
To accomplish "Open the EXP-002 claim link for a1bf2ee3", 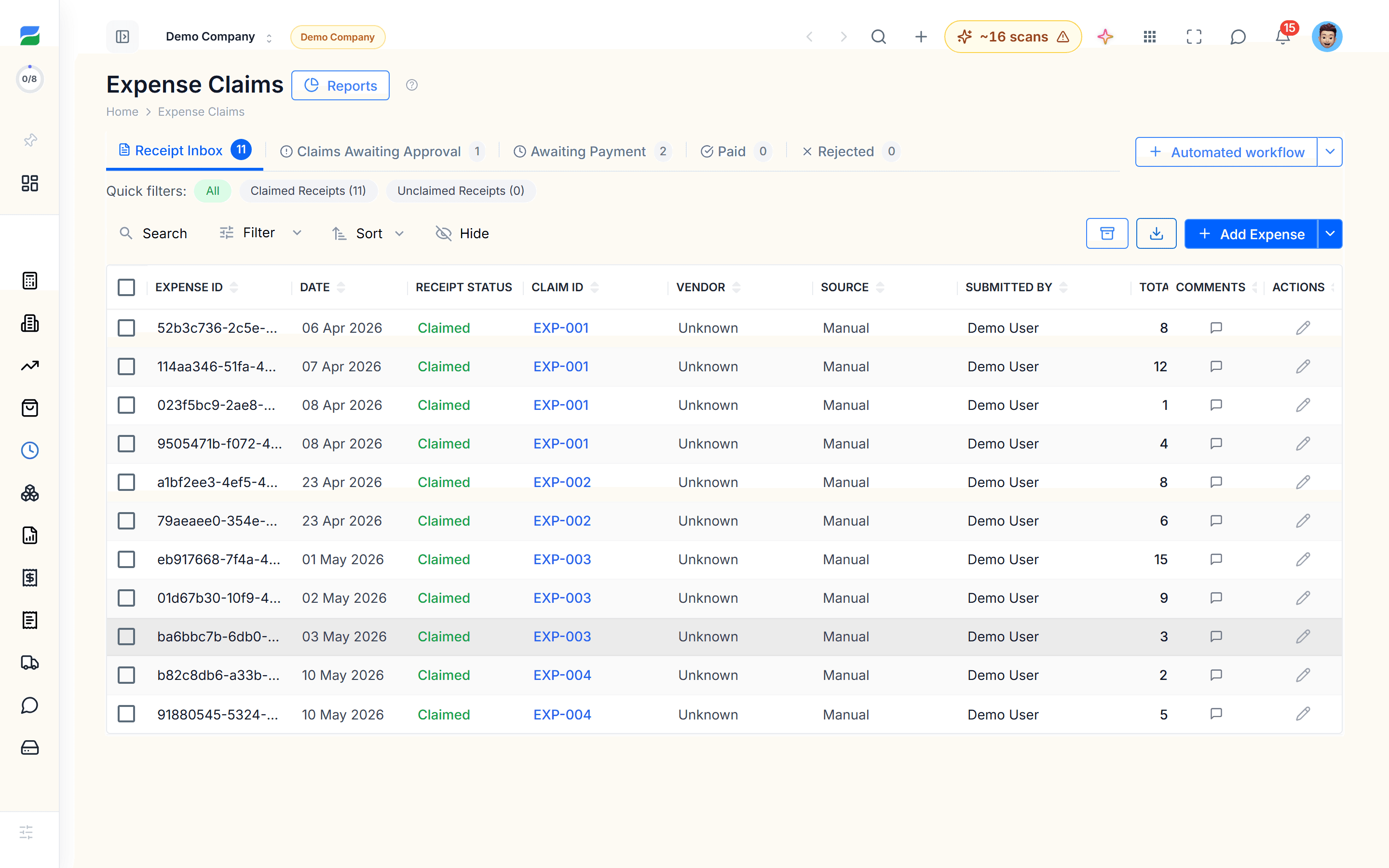I will (x=562, y=482).
